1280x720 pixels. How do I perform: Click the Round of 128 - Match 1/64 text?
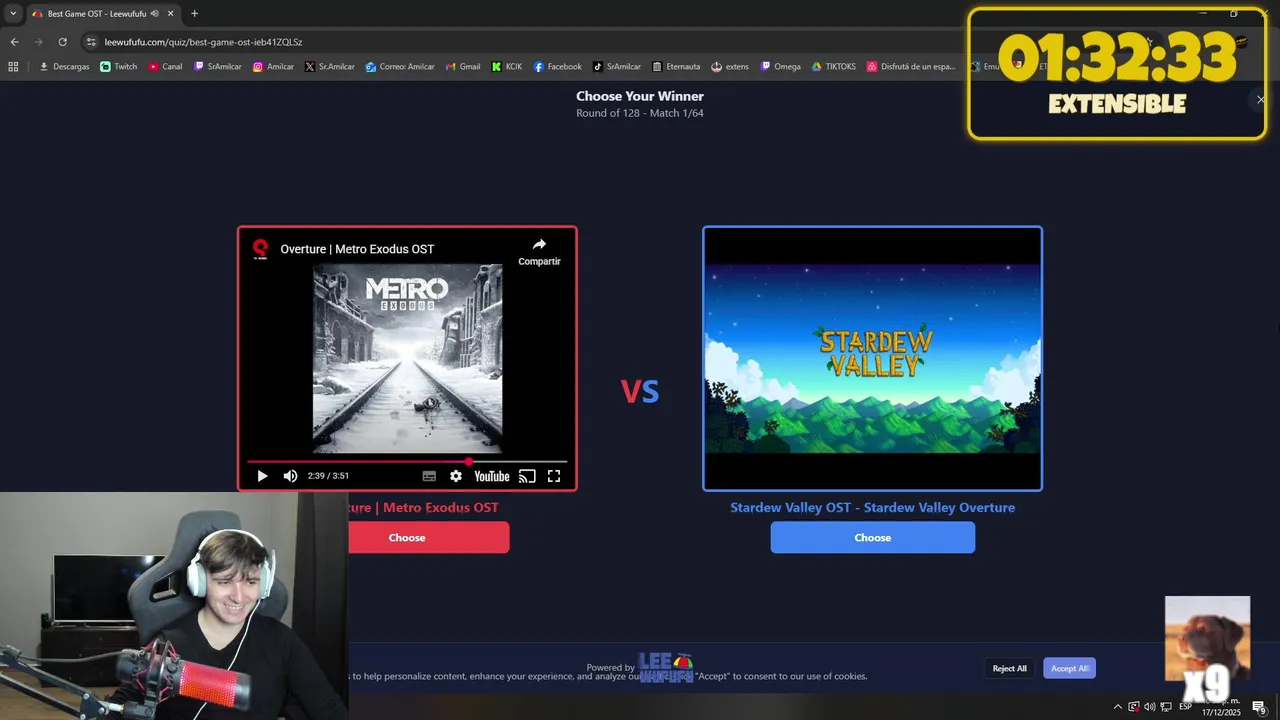pyautogui.click(x=640, y=113)
